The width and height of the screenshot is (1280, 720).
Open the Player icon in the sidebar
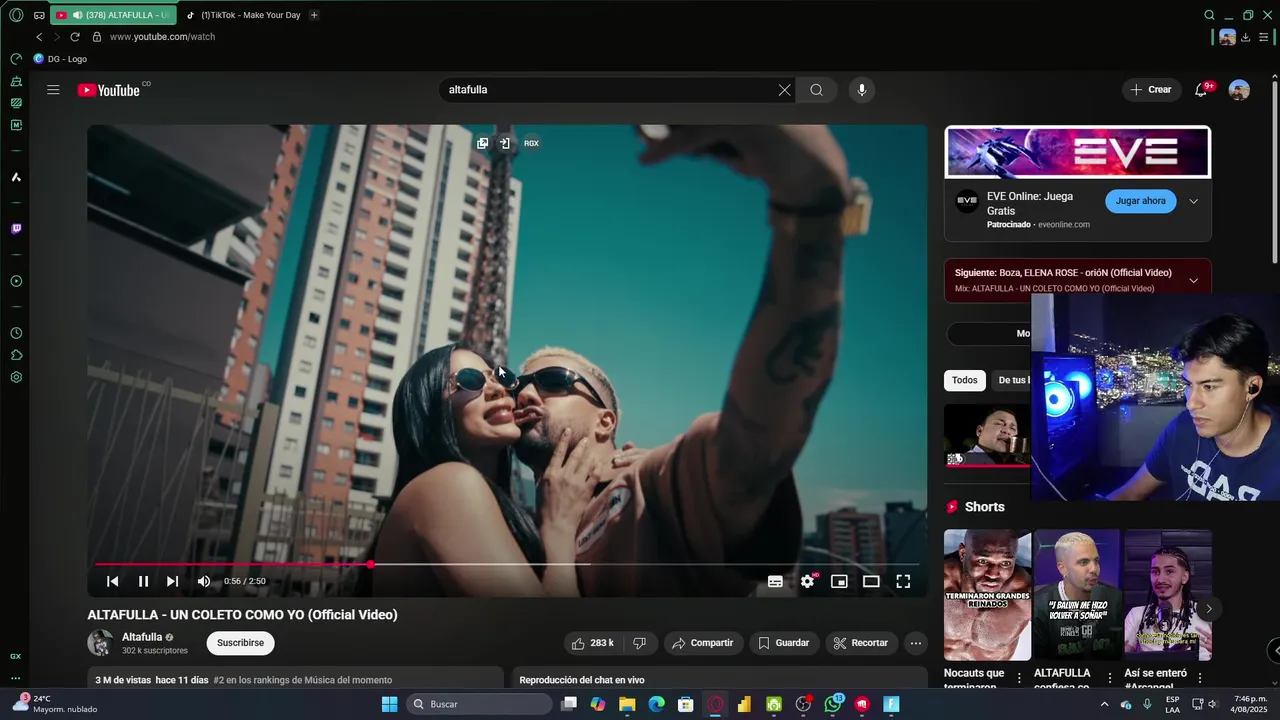click(16, 281)
